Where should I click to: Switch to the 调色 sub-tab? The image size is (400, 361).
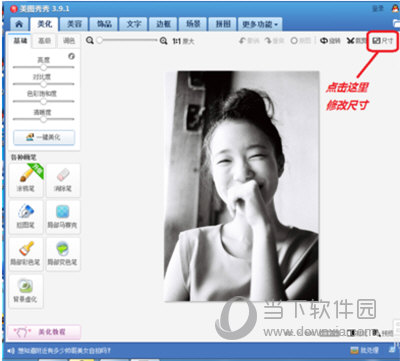pos(69,41)
